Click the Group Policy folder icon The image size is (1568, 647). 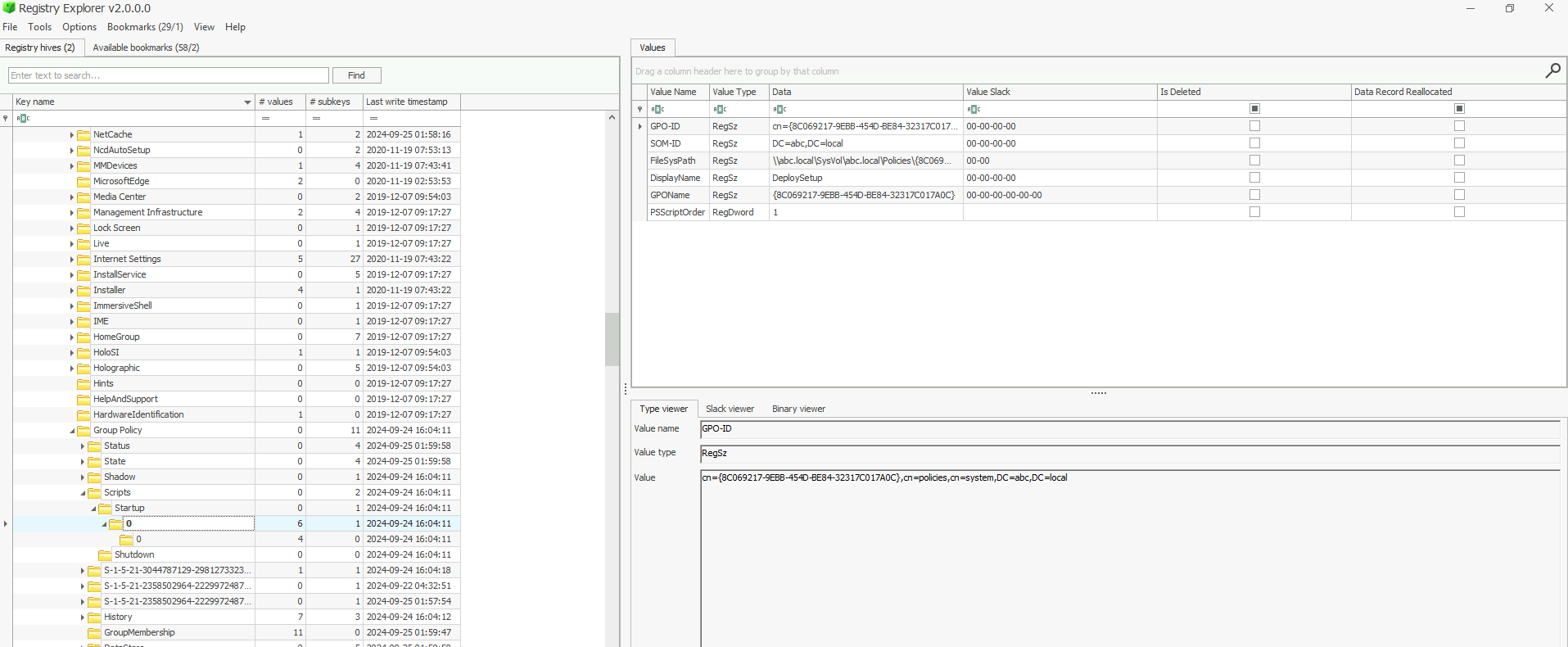coord(84,430)
